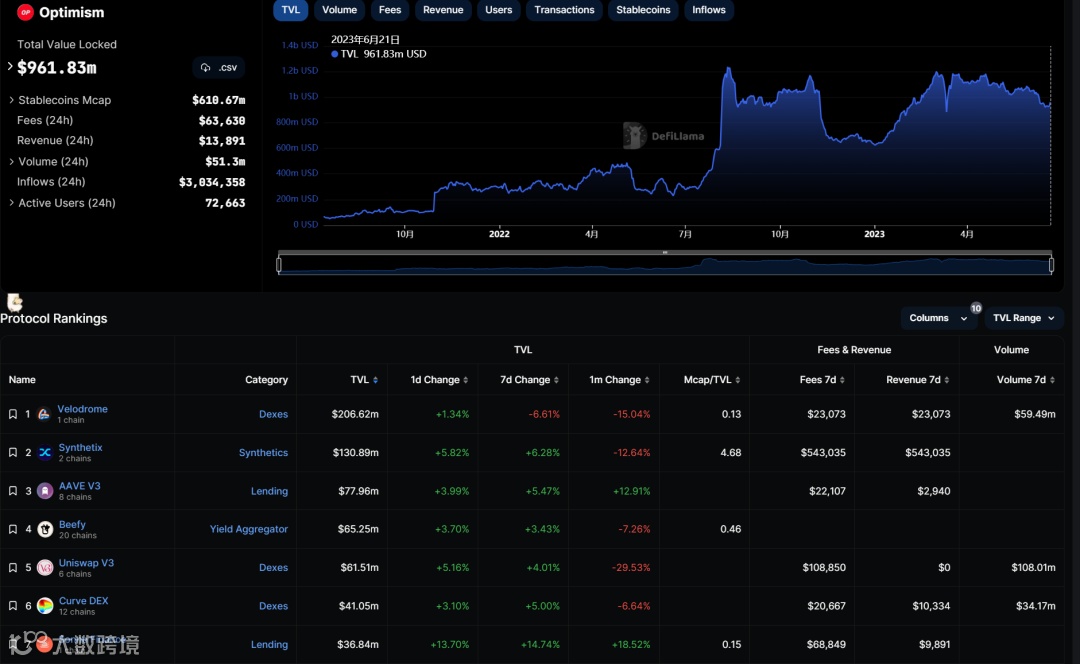Open the Uniswap V3 protocol link
1080x664 pixels.
pyautogui.click(x=86, y=563)
